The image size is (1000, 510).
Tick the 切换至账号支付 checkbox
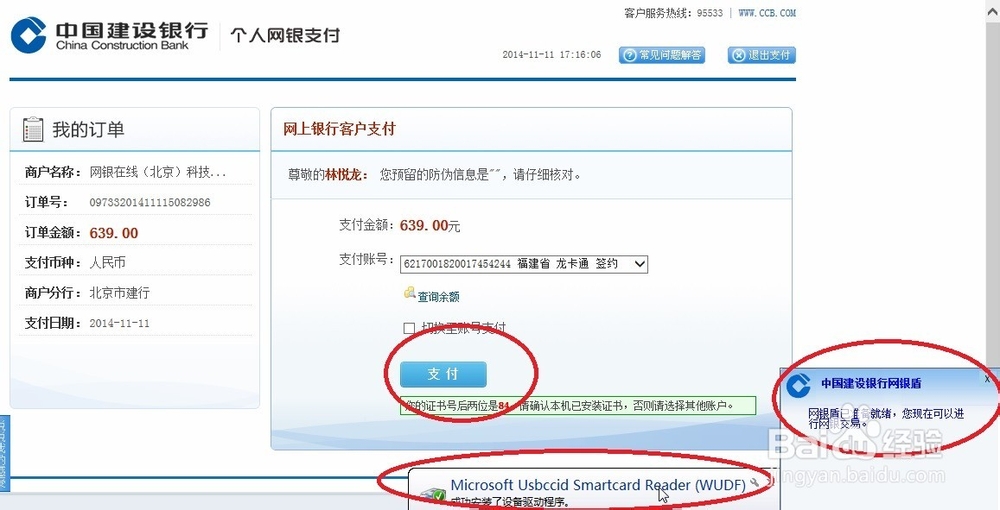click(409, 328)
